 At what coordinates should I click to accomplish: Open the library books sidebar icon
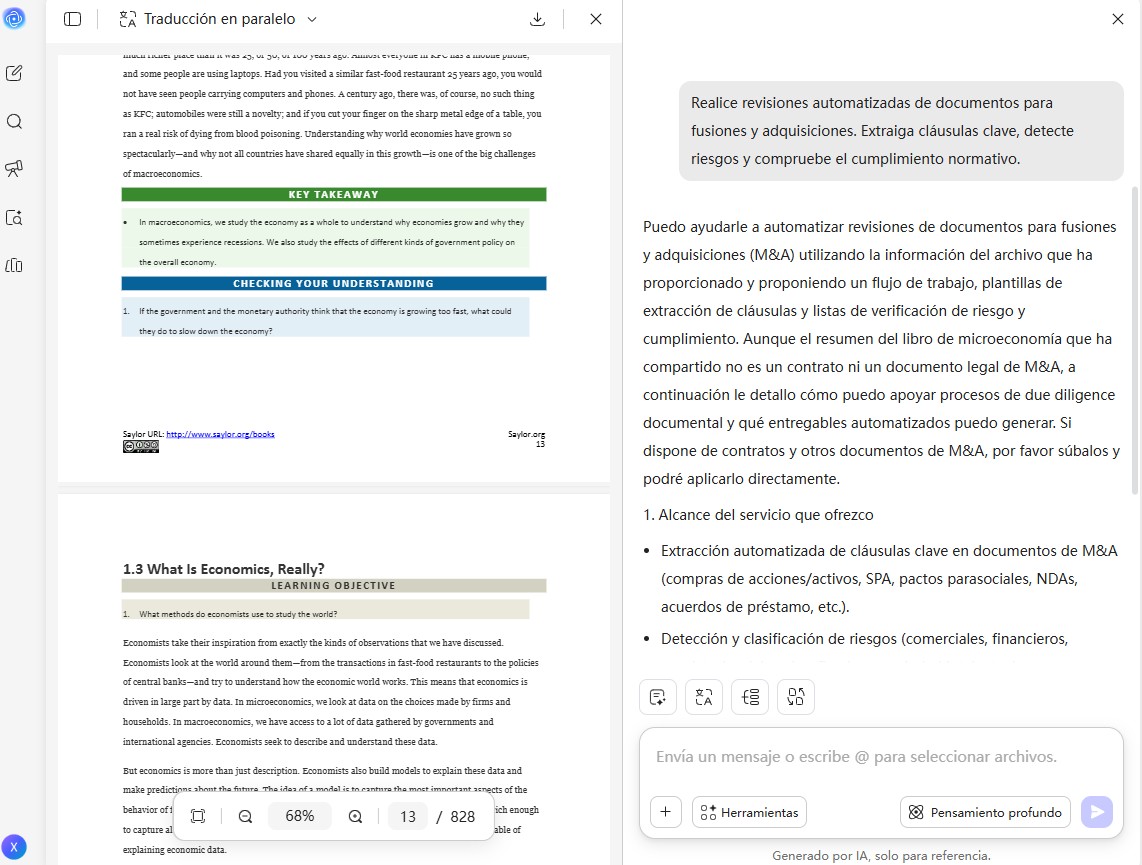(14, 265)
